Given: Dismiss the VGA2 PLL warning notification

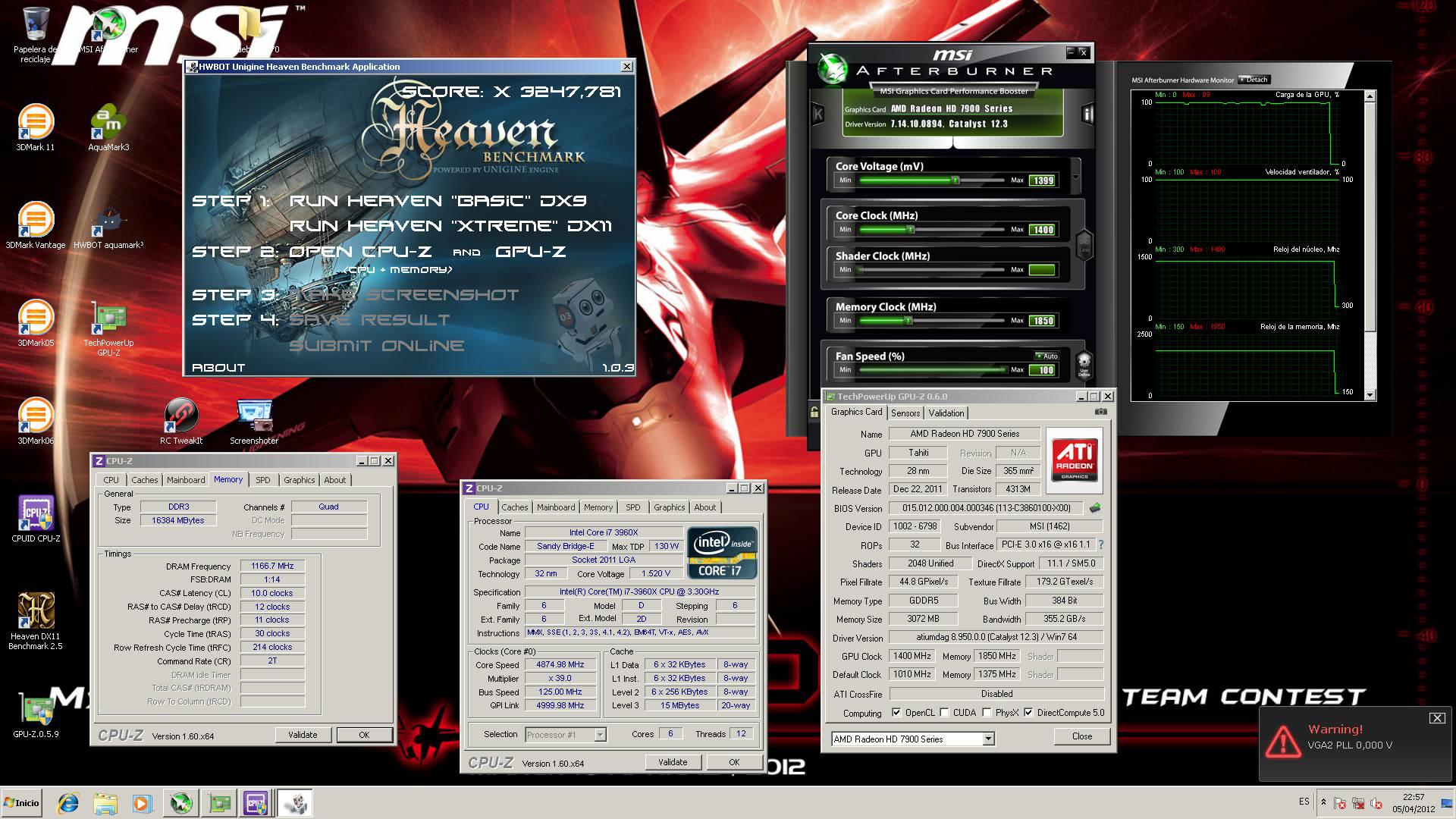Looking at the screenshot, I should tap(1436, 718).
